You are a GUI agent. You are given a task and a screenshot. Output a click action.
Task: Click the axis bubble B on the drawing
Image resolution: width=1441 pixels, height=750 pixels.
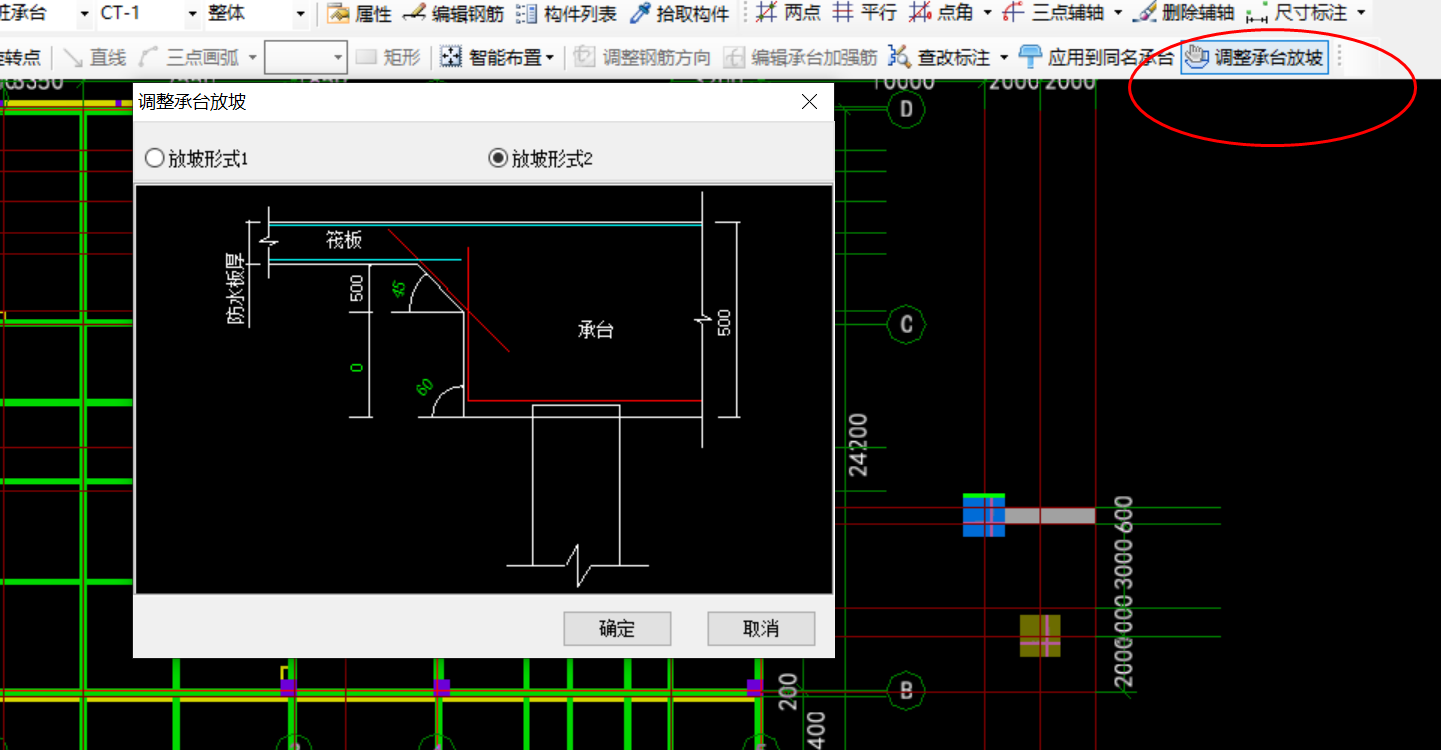pos(906,689)
